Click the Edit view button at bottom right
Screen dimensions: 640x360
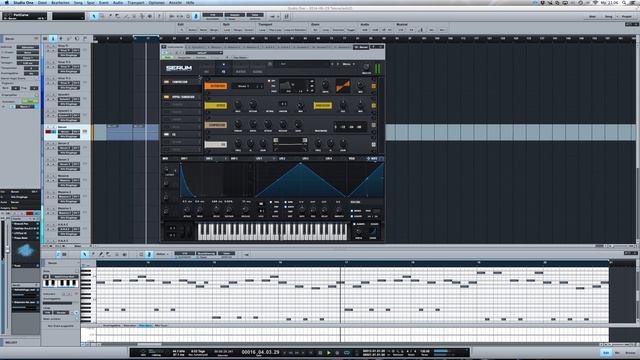pos(606,353)
